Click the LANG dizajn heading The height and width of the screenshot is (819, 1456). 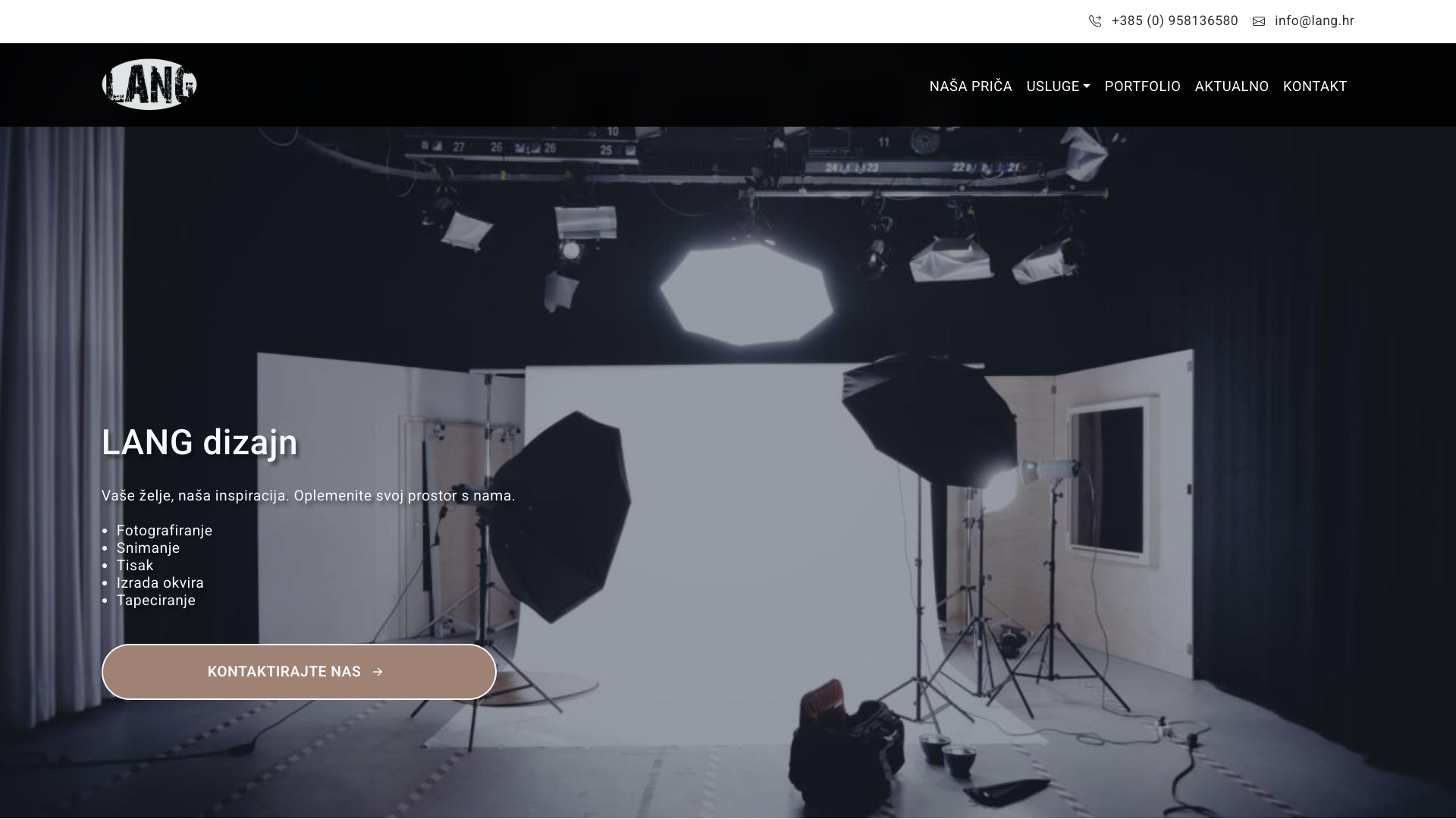coord(199,443)
